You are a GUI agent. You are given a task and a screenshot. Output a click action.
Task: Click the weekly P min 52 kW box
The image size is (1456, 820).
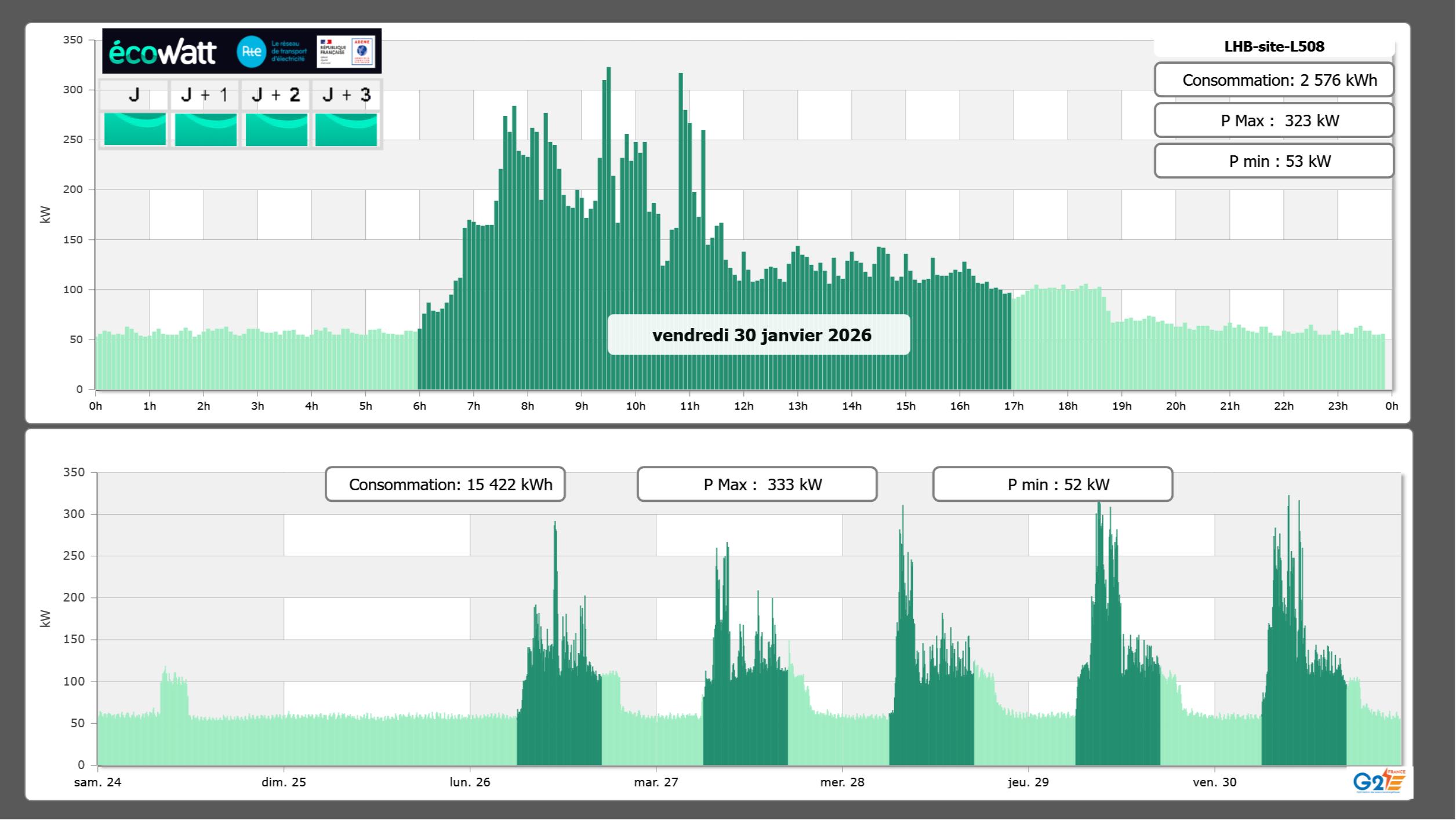point(1052,484)
